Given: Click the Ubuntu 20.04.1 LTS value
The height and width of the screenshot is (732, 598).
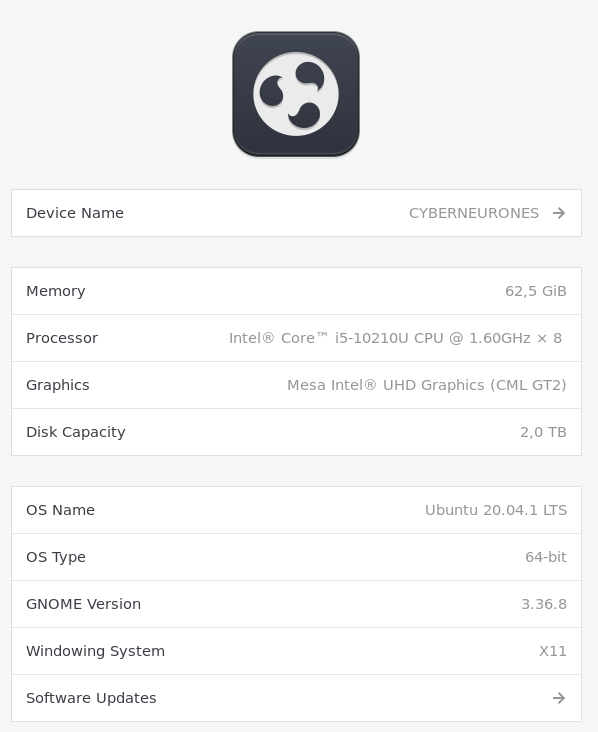Looking at the screenshot, I should pos(496,510).
